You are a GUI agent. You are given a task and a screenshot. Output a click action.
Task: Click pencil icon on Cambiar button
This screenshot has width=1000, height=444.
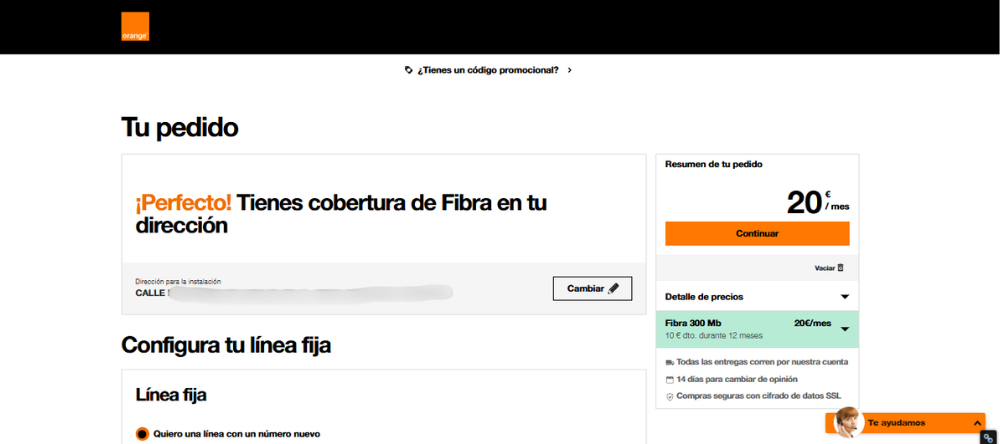tap(614, 288)
